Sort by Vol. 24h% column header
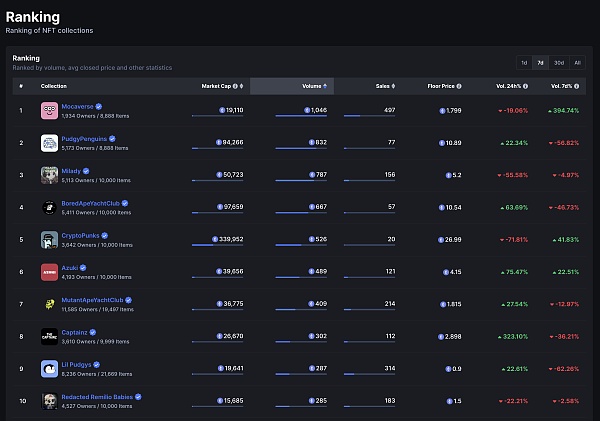 pyautogui.click(x=508, y=86)
